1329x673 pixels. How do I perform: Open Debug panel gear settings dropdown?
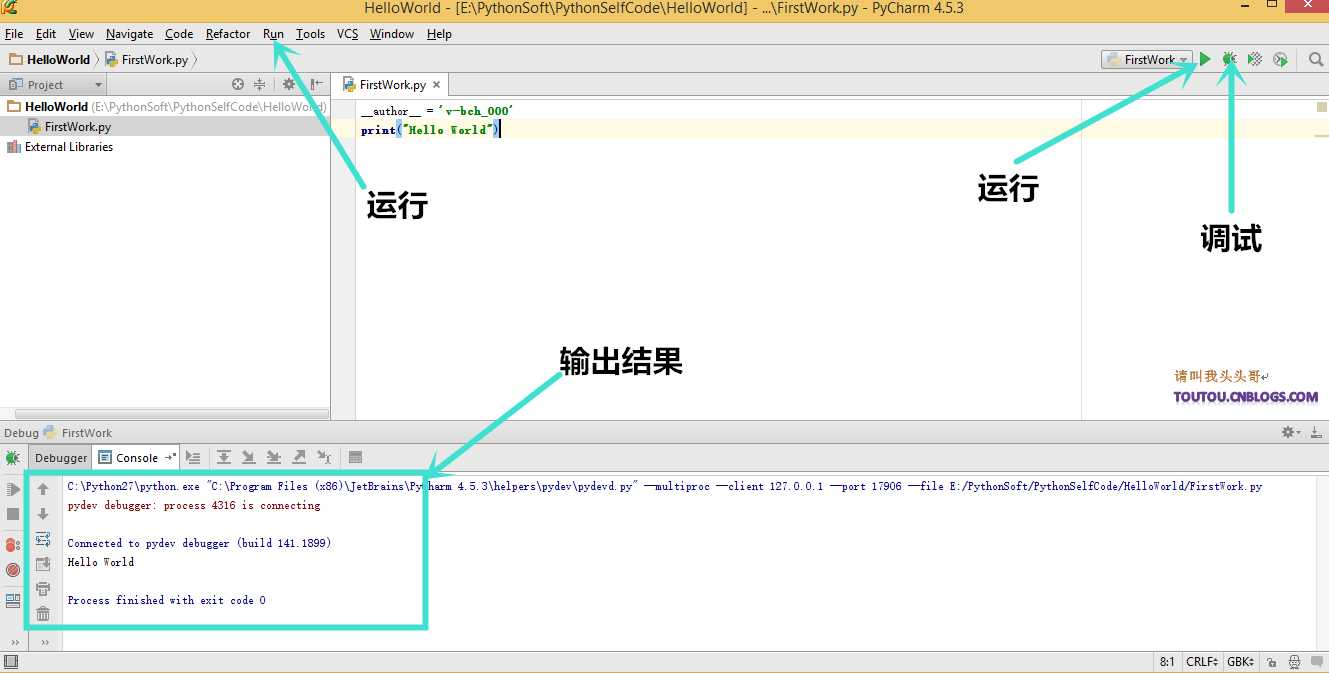[1291, 433]
